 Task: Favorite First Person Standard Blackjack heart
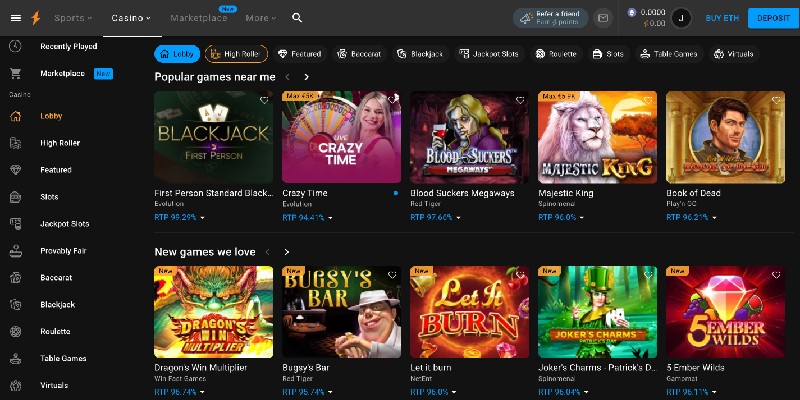[x=264, y=100]
